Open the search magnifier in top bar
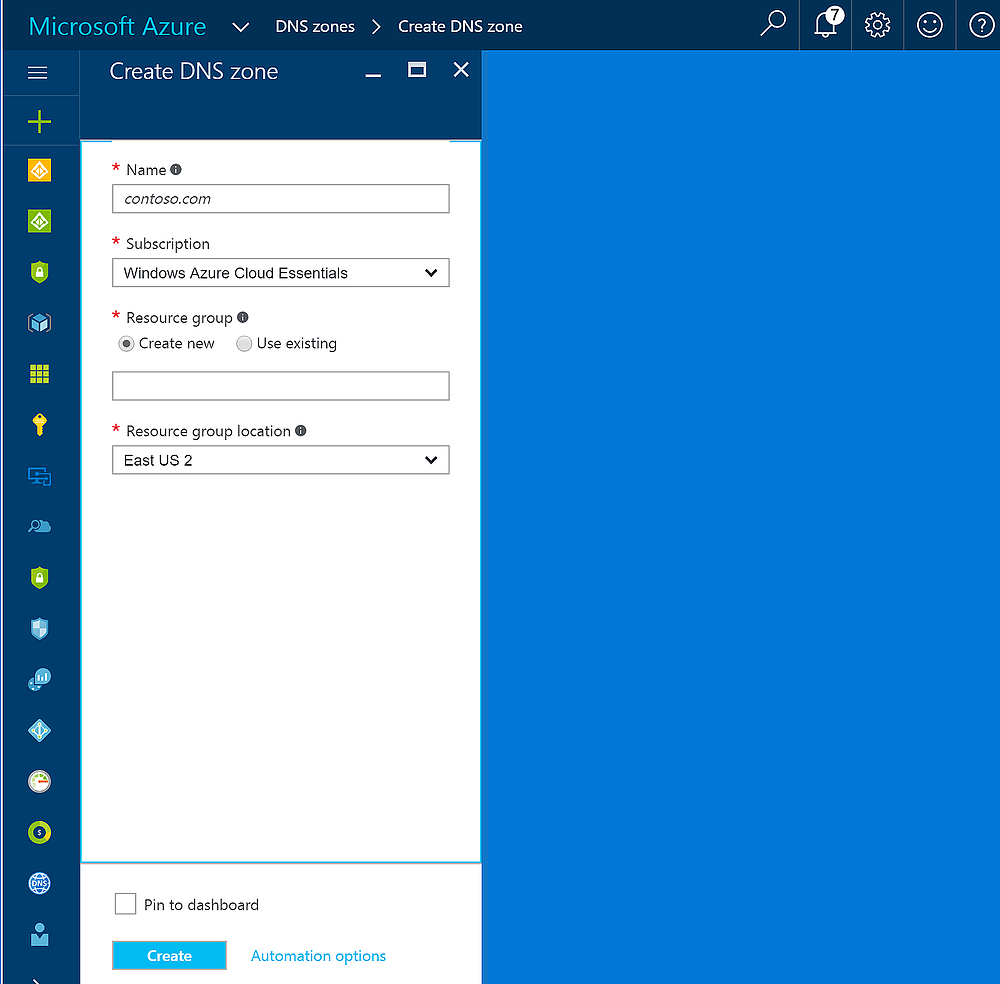Viewport: 1000px width, 984px height. point(773,24)
